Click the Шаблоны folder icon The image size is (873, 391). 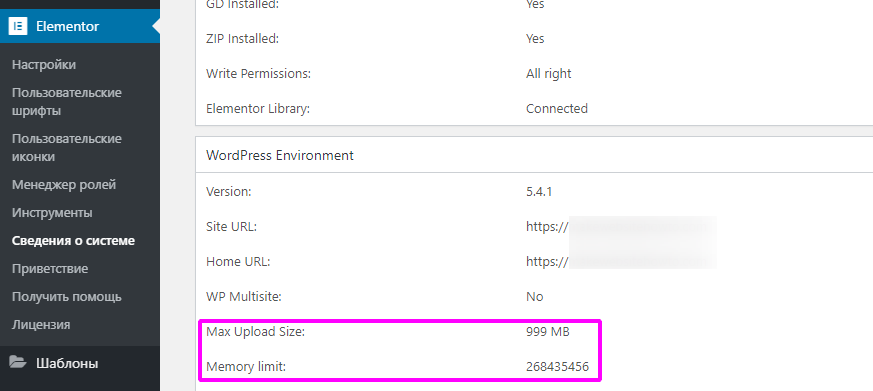pos(18,363)
